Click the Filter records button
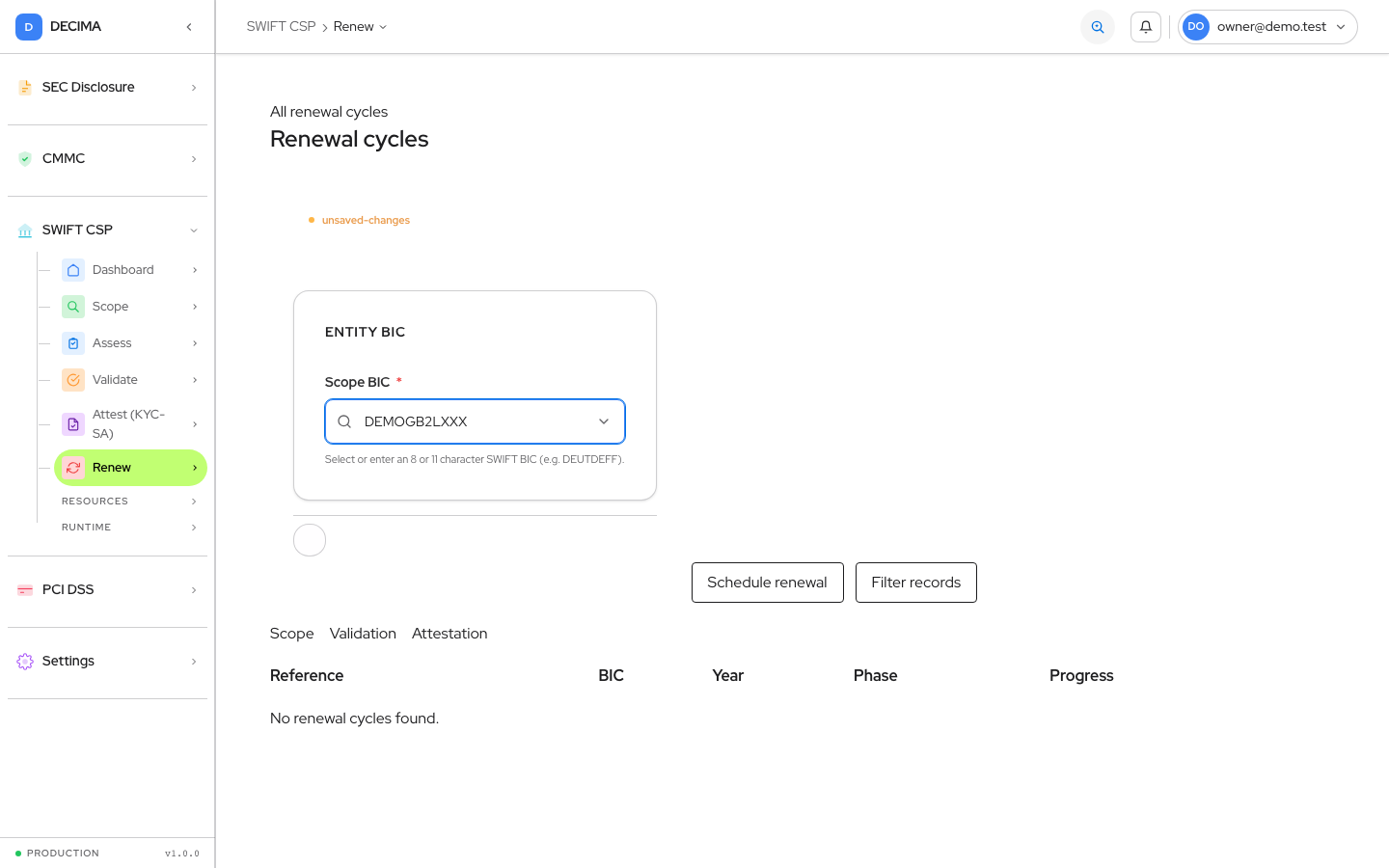Screen dimensions: 1389x868 [x=916, y=583]
